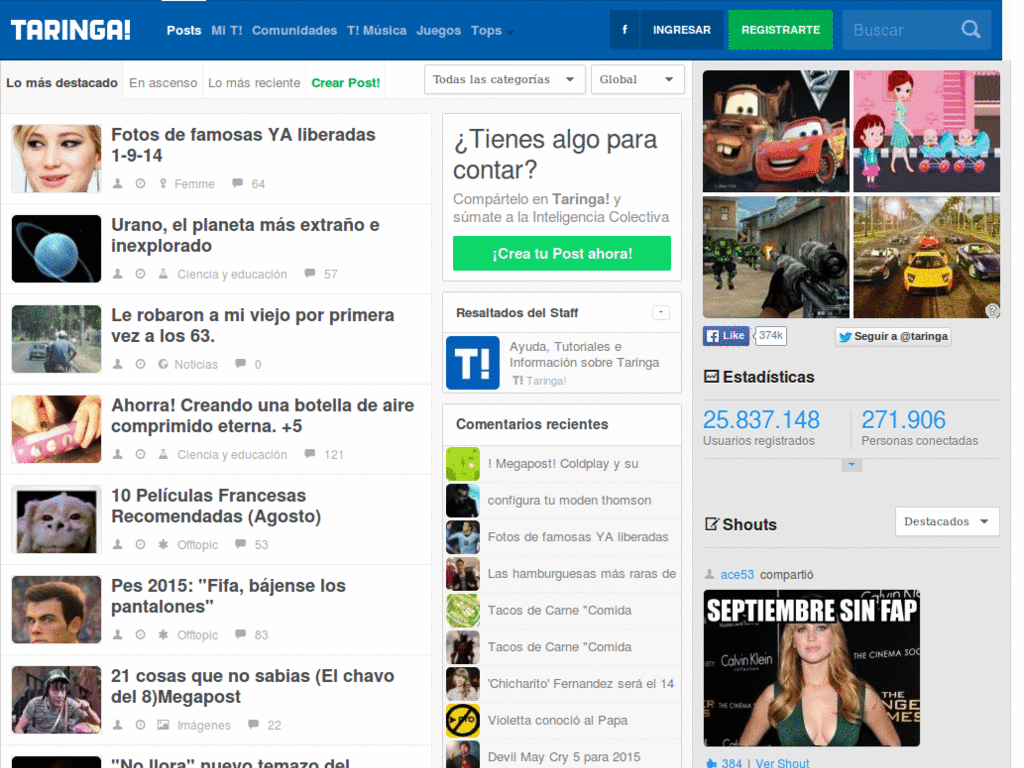Open Comunidades section
This screenshot has width=1024, height=768.
(295, 31)
